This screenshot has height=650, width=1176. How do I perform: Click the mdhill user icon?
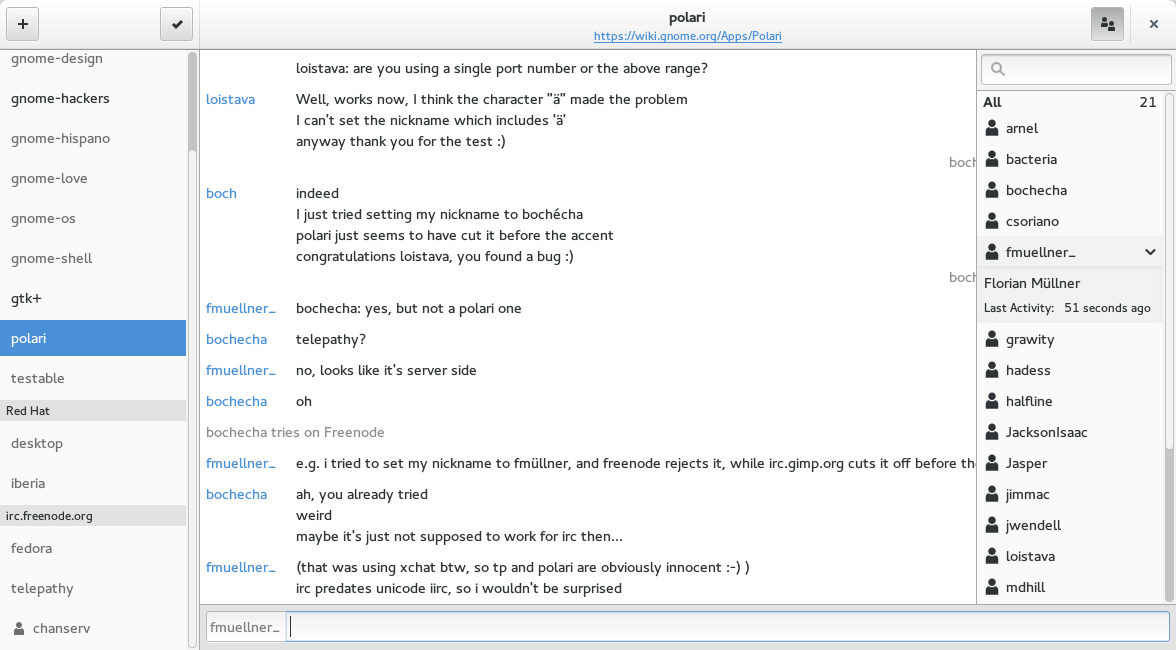click(x=992, y=587)
